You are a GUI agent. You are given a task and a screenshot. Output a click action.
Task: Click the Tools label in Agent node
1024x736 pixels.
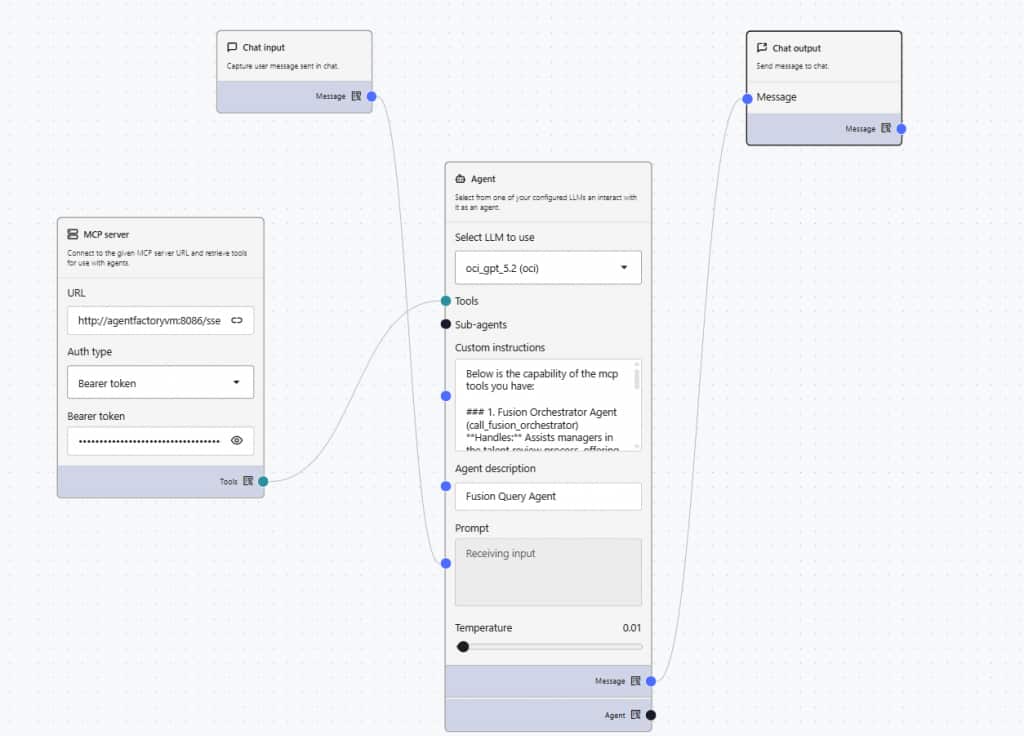[466, 301]
